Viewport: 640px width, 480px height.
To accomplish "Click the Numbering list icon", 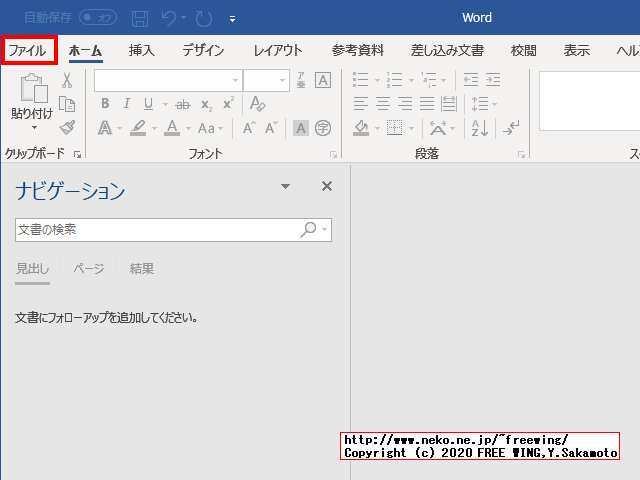I will 395,80.
